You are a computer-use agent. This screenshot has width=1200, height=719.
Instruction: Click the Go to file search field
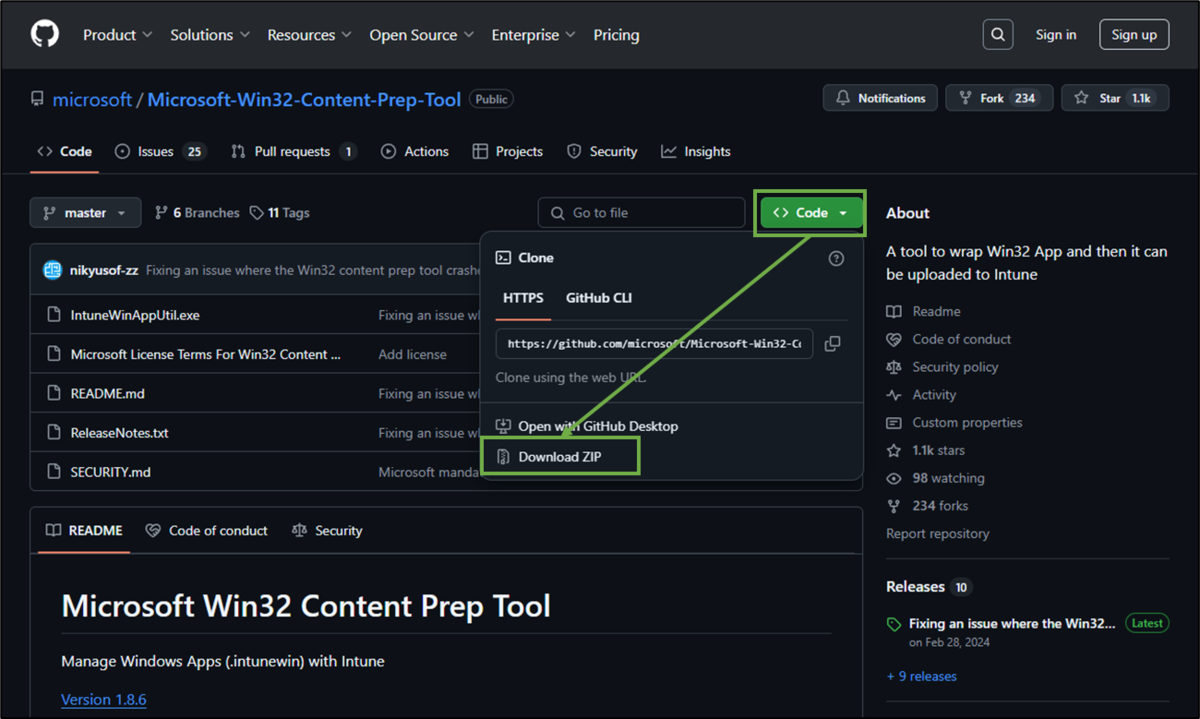coord(642,213)
